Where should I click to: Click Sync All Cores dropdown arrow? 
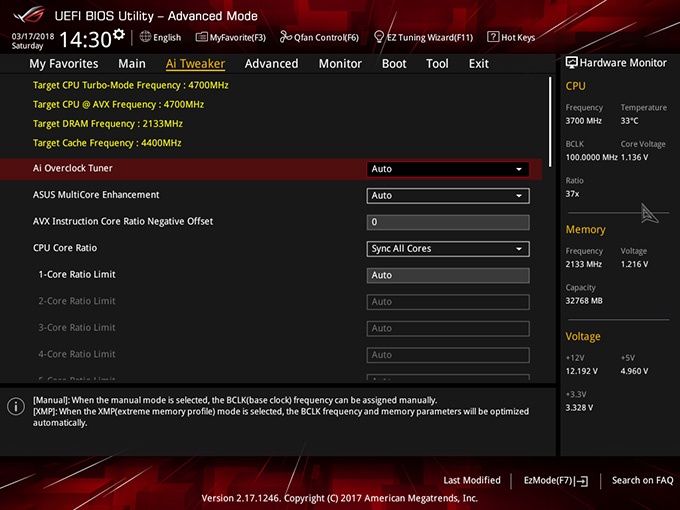tap(519, 249)
